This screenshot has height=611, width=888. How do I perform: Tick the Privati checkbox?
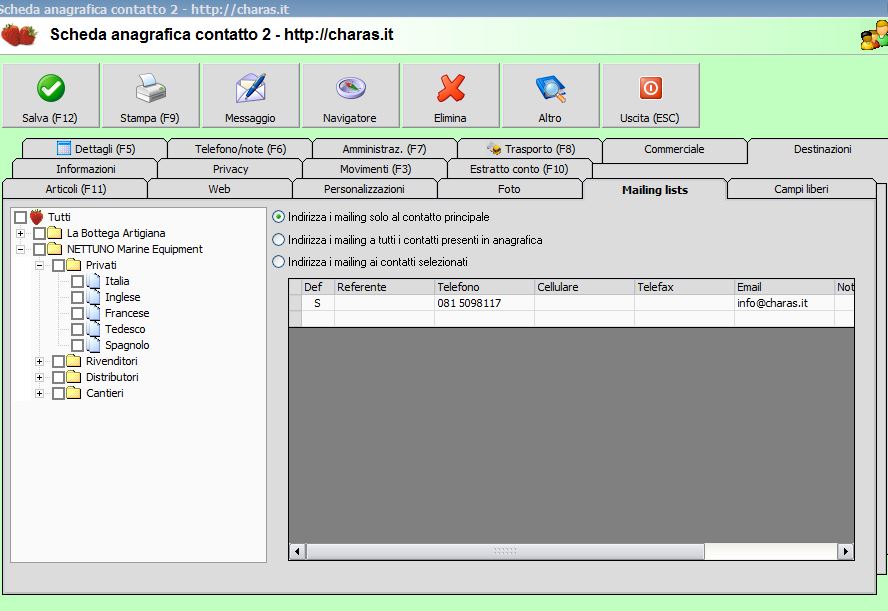pyautogui.click(x=58, y=265)
